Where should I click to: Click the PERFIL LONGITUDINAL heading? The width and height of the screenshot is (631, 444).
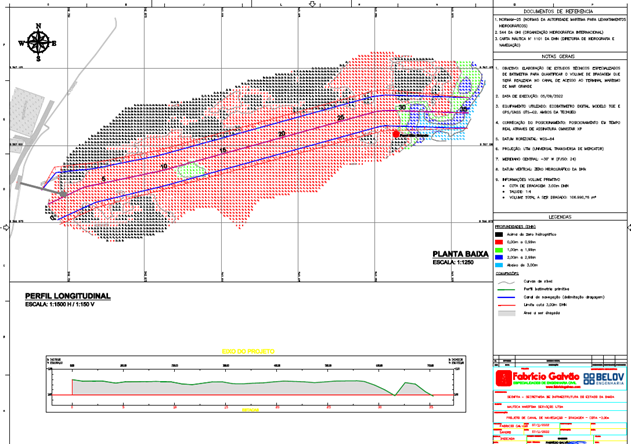pyautogui.click(x=67, y=296)
